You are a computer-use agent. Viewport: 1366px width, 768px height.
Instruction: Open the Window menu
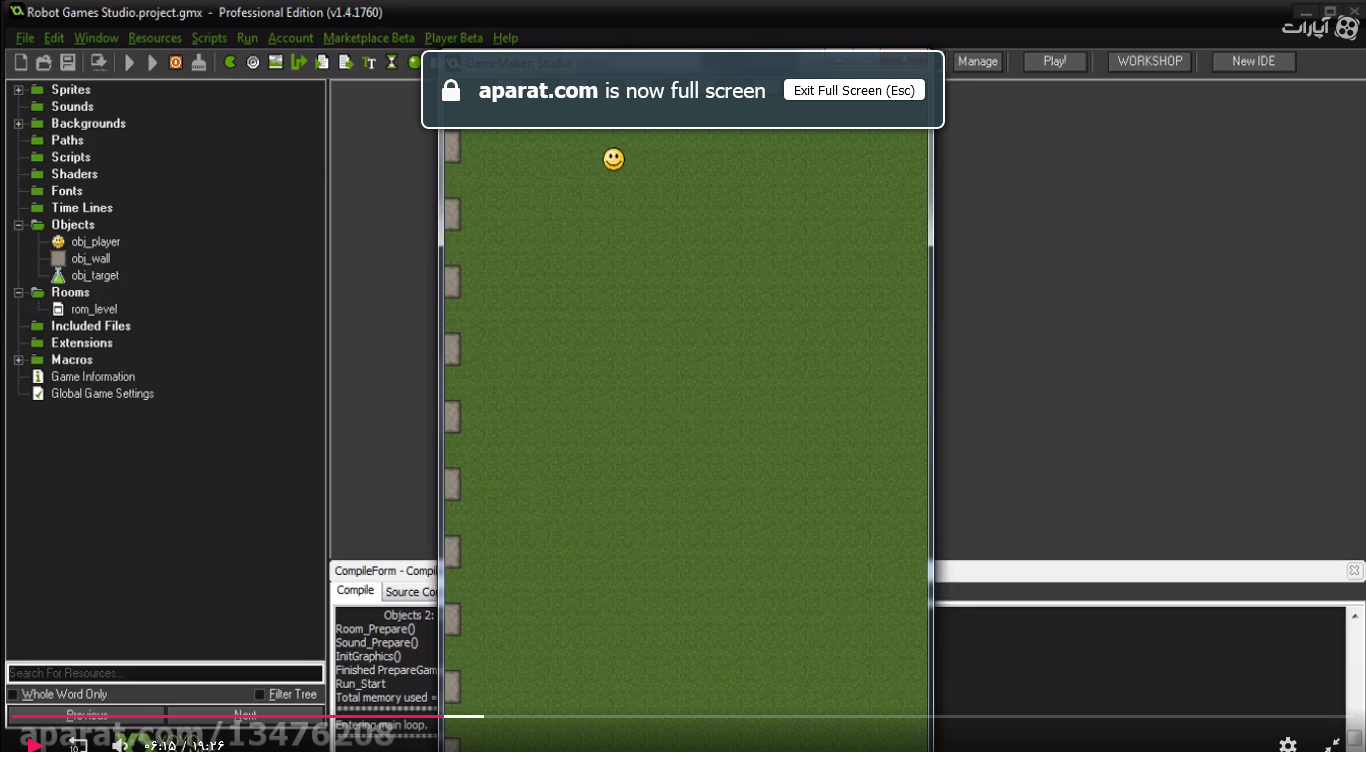tap(96, 38)
